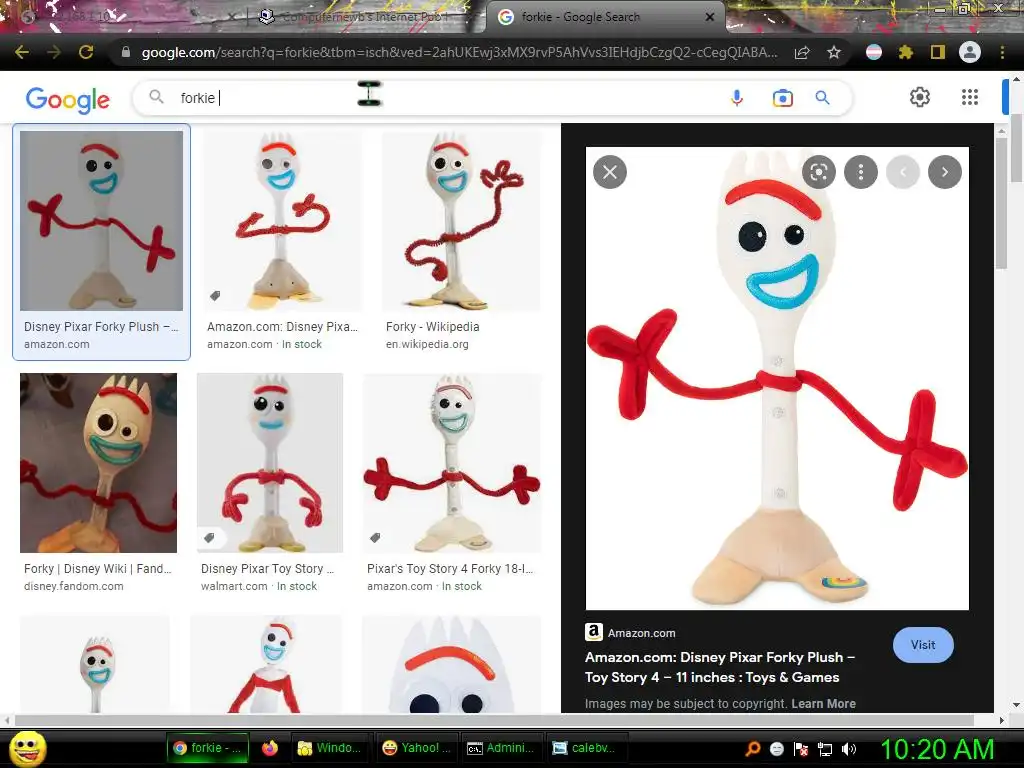Open the Extensions puzzle piece icon
Viewport: 1024px width, 768px height.
tap(906, 52)
